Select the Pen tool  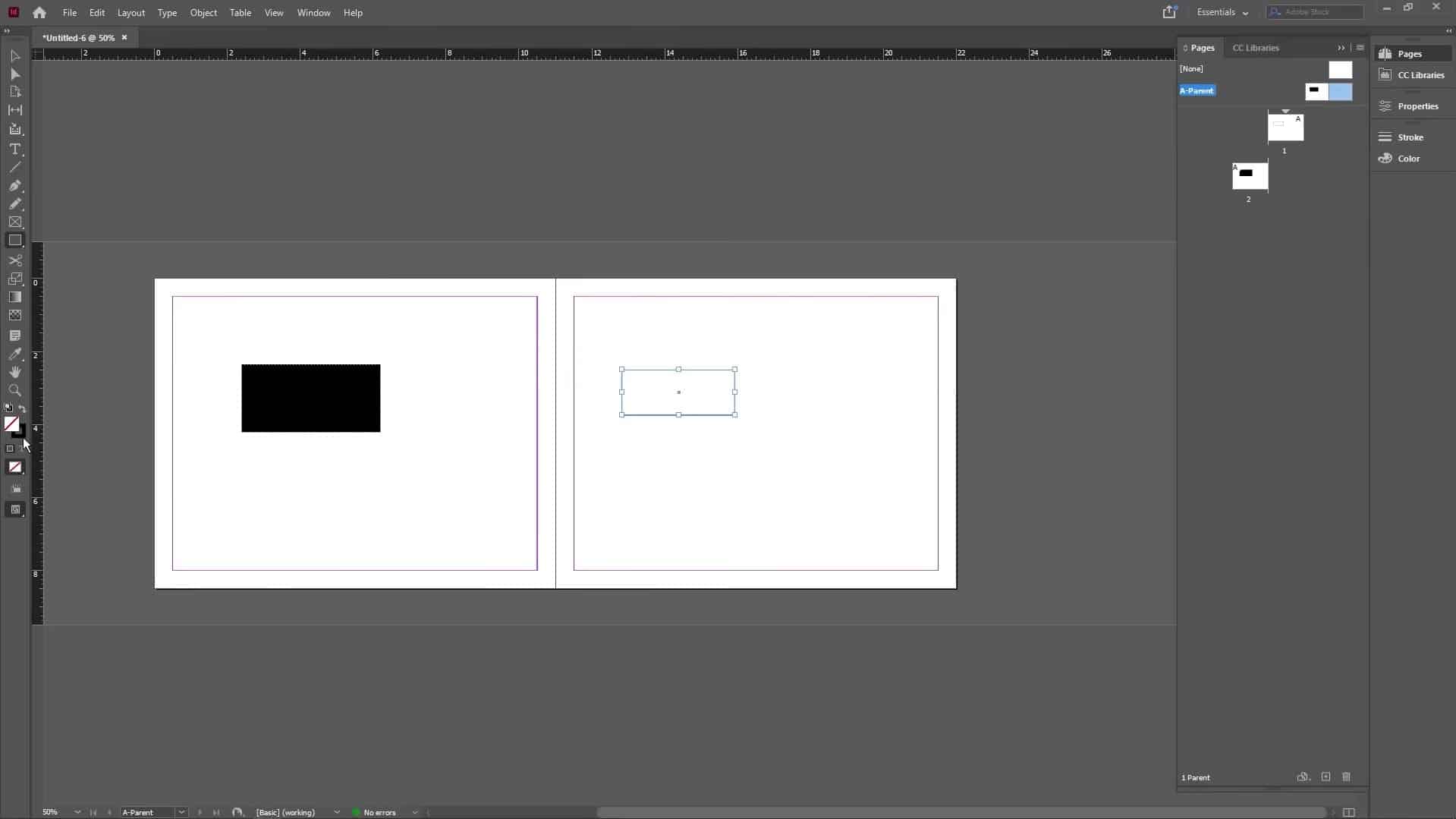pos(15,186)
